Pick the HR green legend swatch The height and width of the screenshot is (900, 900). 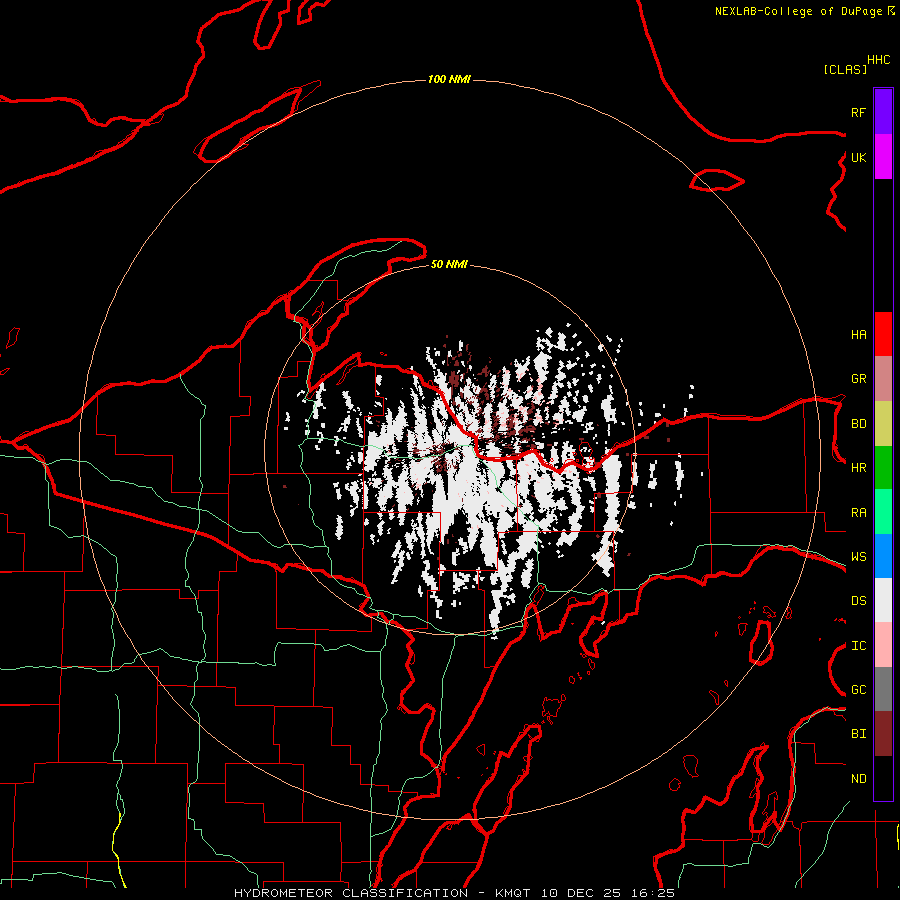(x=883, y=468)
